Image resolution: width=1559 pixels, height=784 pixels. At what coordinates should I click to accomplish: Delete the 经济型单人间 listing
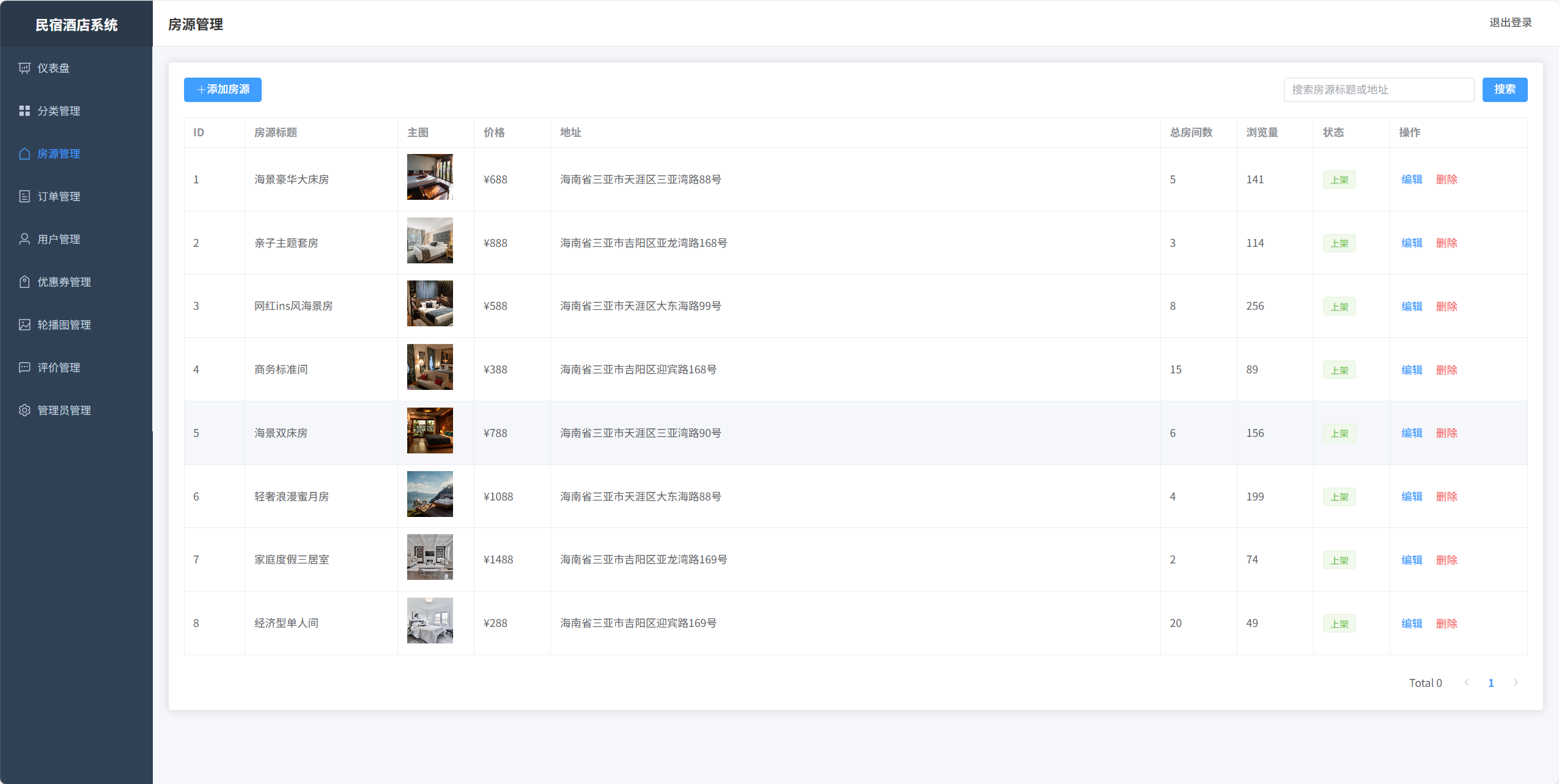pyautogui.click(x=1447, y=623)
